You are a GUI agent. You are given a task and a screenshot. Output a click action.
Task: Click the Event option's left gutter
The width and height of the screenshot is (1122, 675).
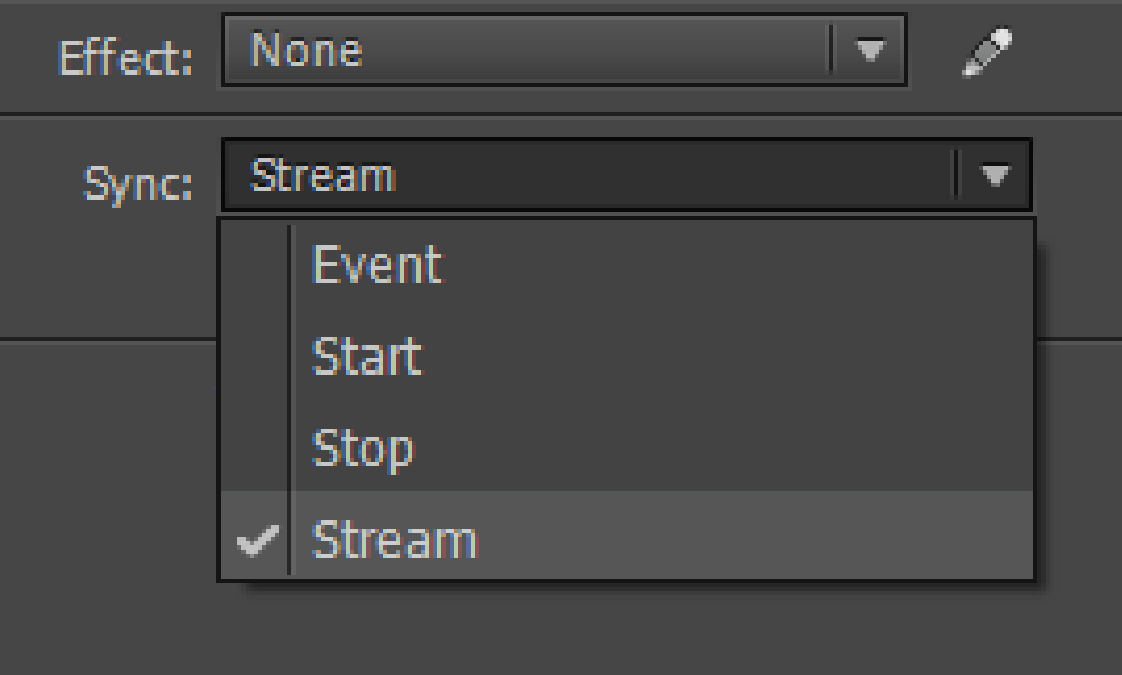click(256, 265)
